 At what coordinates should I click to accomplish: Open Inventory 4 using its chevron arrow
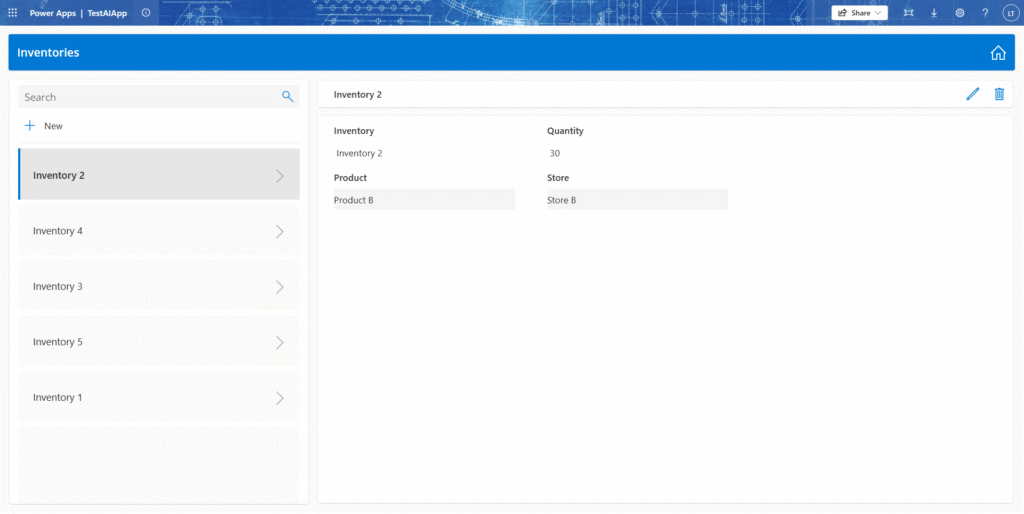280,231
